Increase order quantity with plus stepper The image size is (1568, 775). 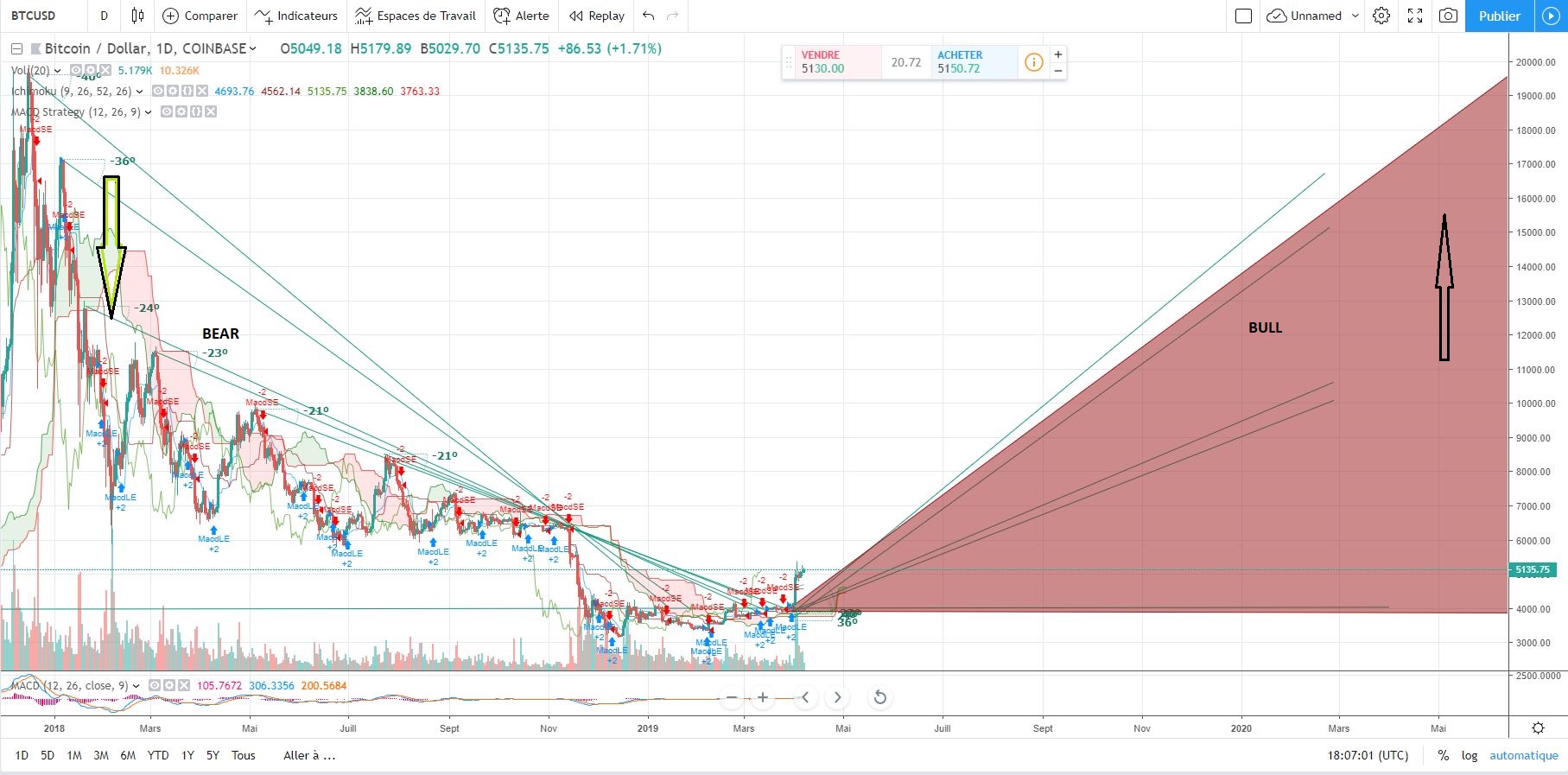coord(1058,54)
